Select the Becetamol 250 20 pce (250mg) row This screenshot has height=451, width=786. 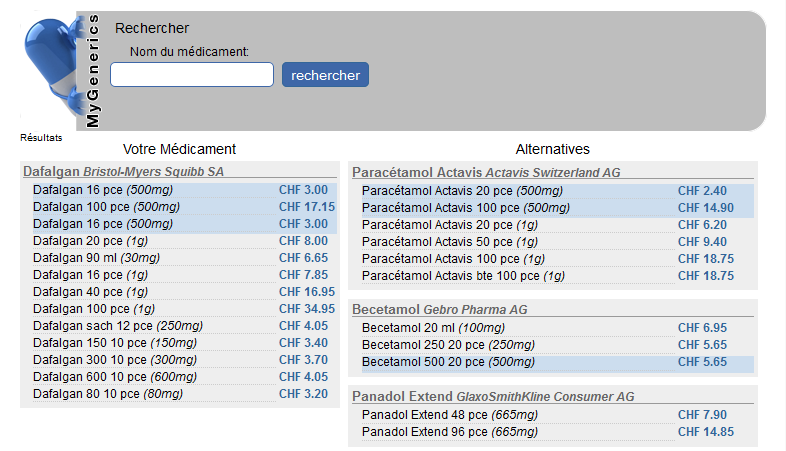557,345
